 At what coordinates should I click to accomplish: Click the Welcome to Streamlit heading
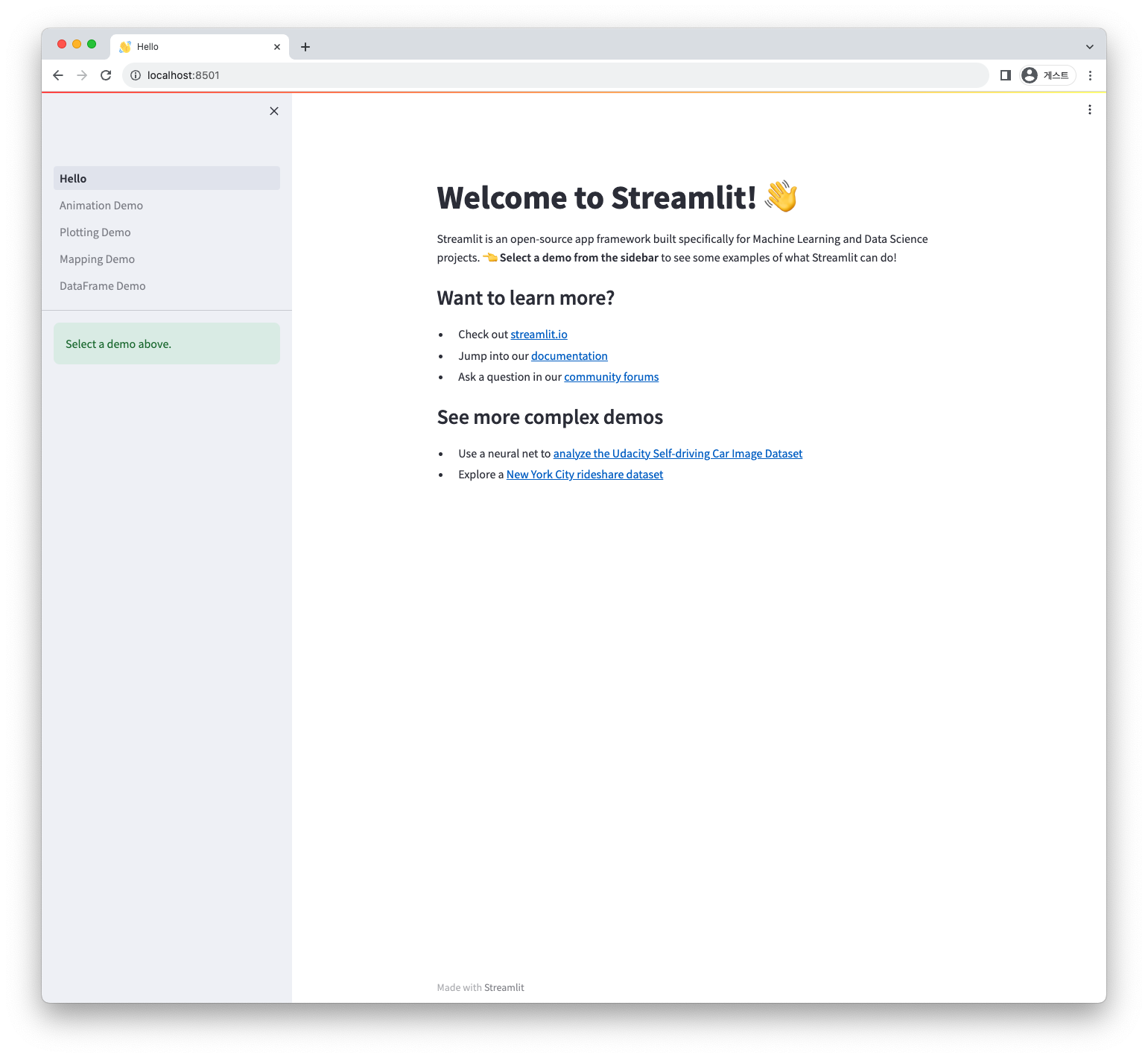click(617, 197)
